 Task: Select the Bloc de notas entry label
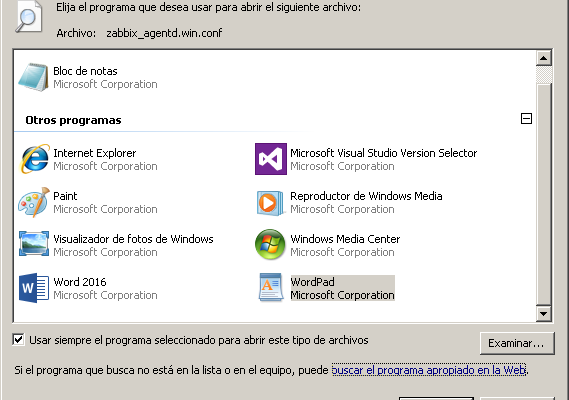point(85,71)
